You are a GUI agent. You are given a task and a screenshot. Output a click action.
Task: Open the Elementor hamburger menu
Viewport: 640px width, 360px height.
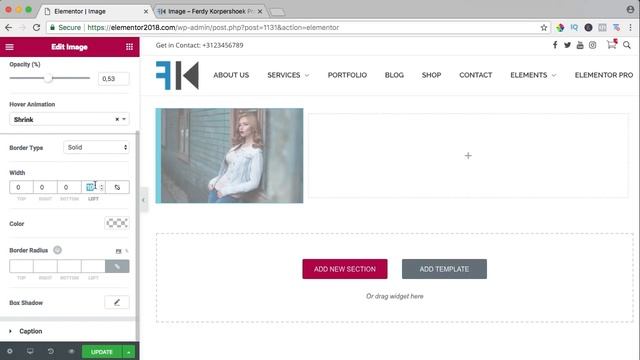click(9, 47)
